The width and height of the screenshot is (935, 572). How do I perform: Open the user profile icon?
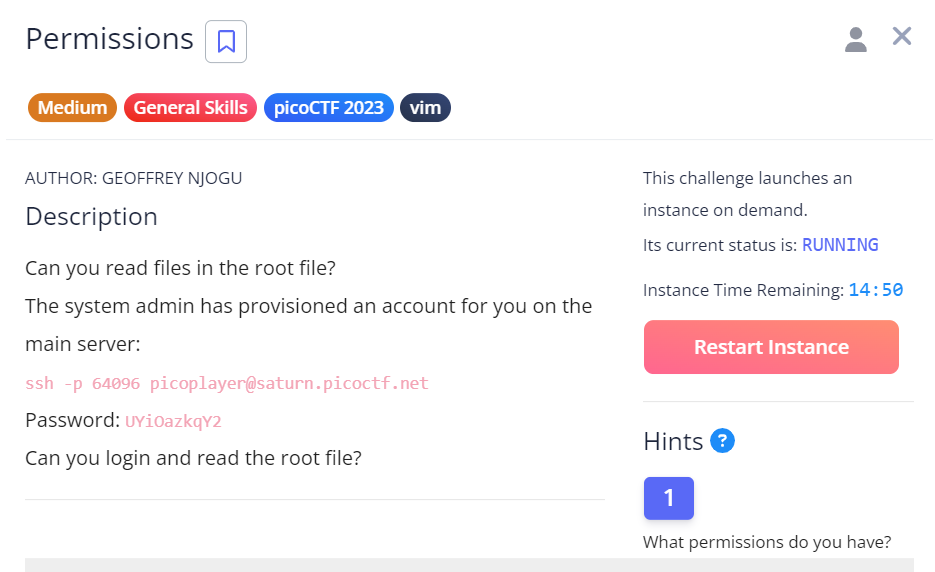tap(856, 40)
